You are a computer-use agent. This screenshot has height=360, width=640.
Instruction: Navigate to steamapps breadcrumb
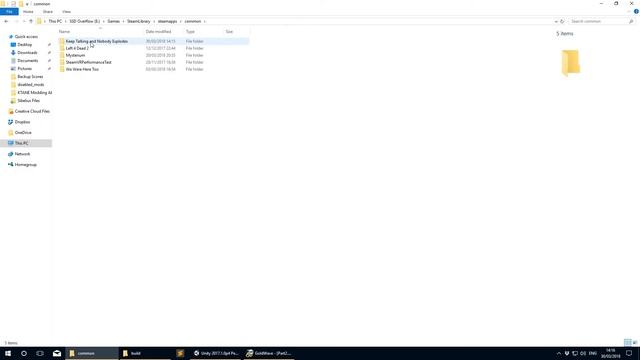[x=167, y=21]
